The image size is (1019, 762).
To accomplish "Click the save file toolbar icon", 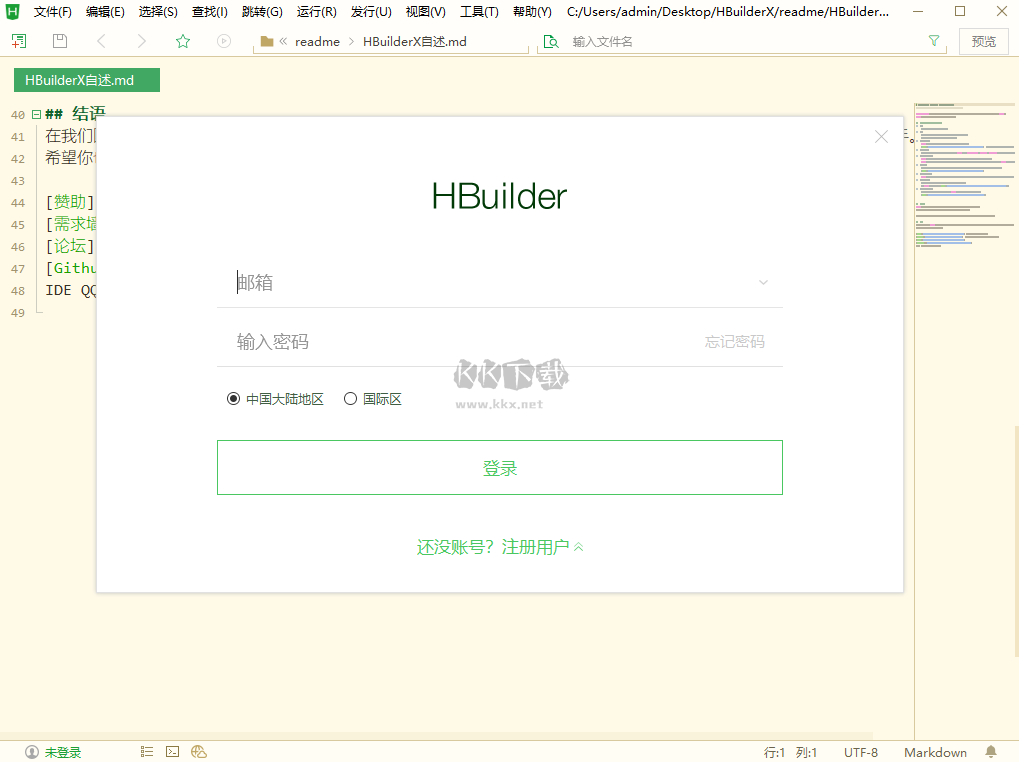I will pyautogui.click(x=60, y=41).
